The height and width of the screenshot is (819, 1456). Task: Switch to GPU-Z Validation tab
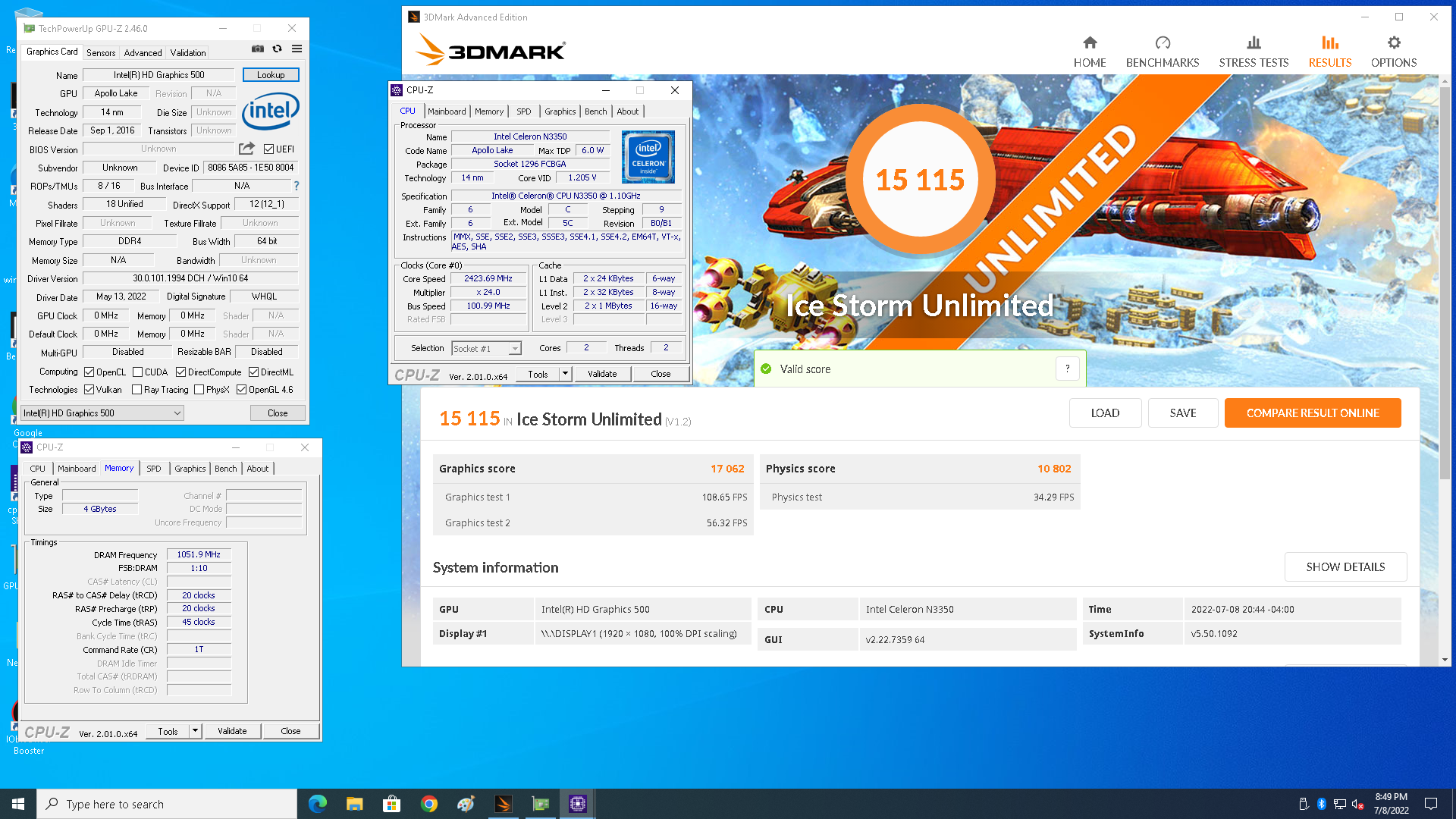click(187, 53)
